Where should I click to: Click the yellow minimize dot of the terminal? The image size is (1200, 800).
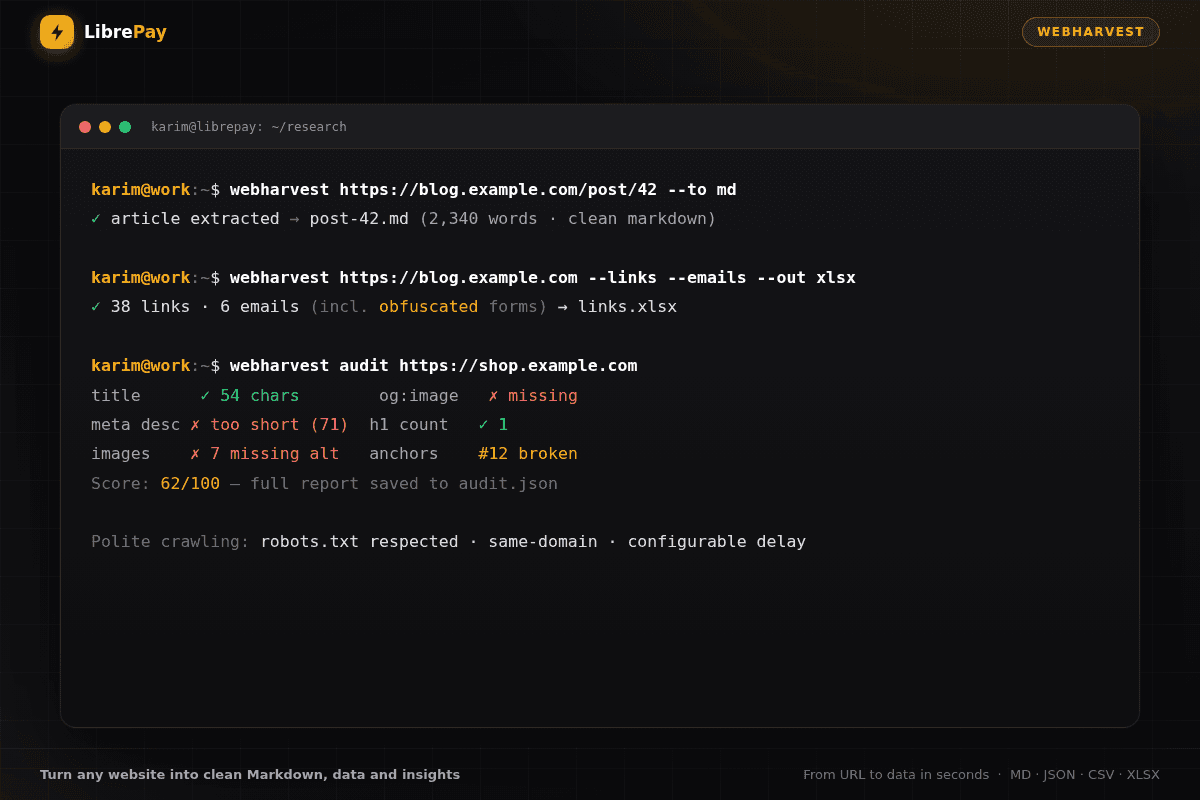click(105, 127)
